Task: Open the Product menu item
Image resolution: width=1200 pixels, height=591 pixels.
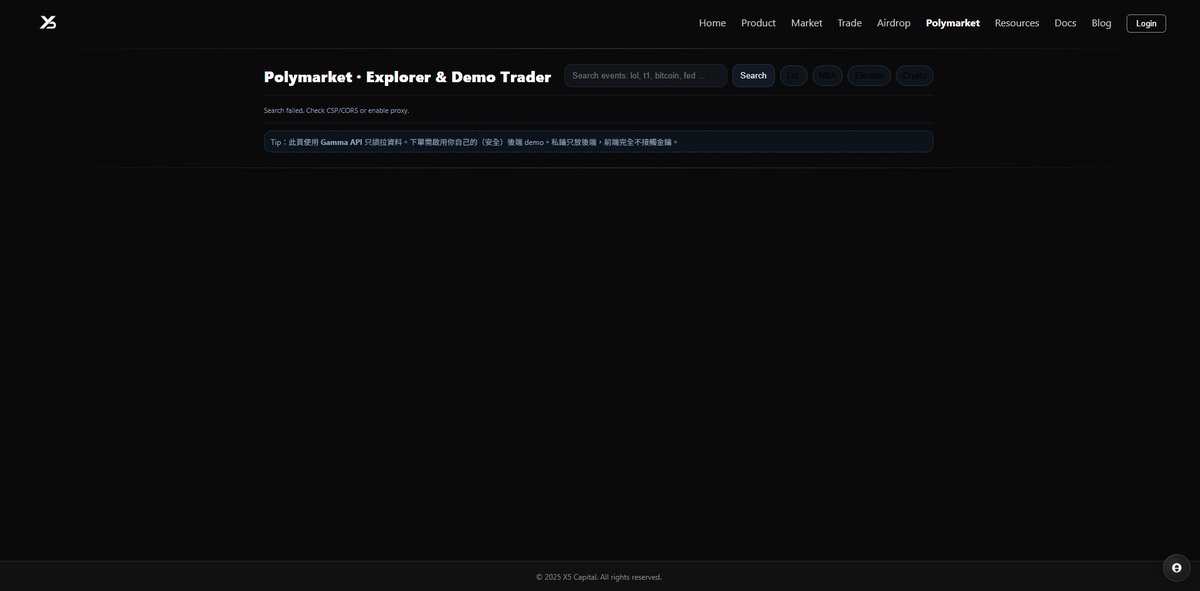Action: pyautogui.click(x=758, y=23)
